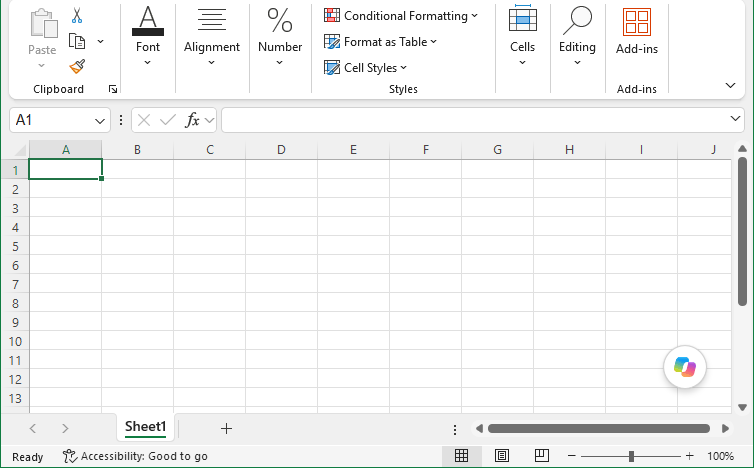Open Format as Table gallery

click(x=380, y=42)
